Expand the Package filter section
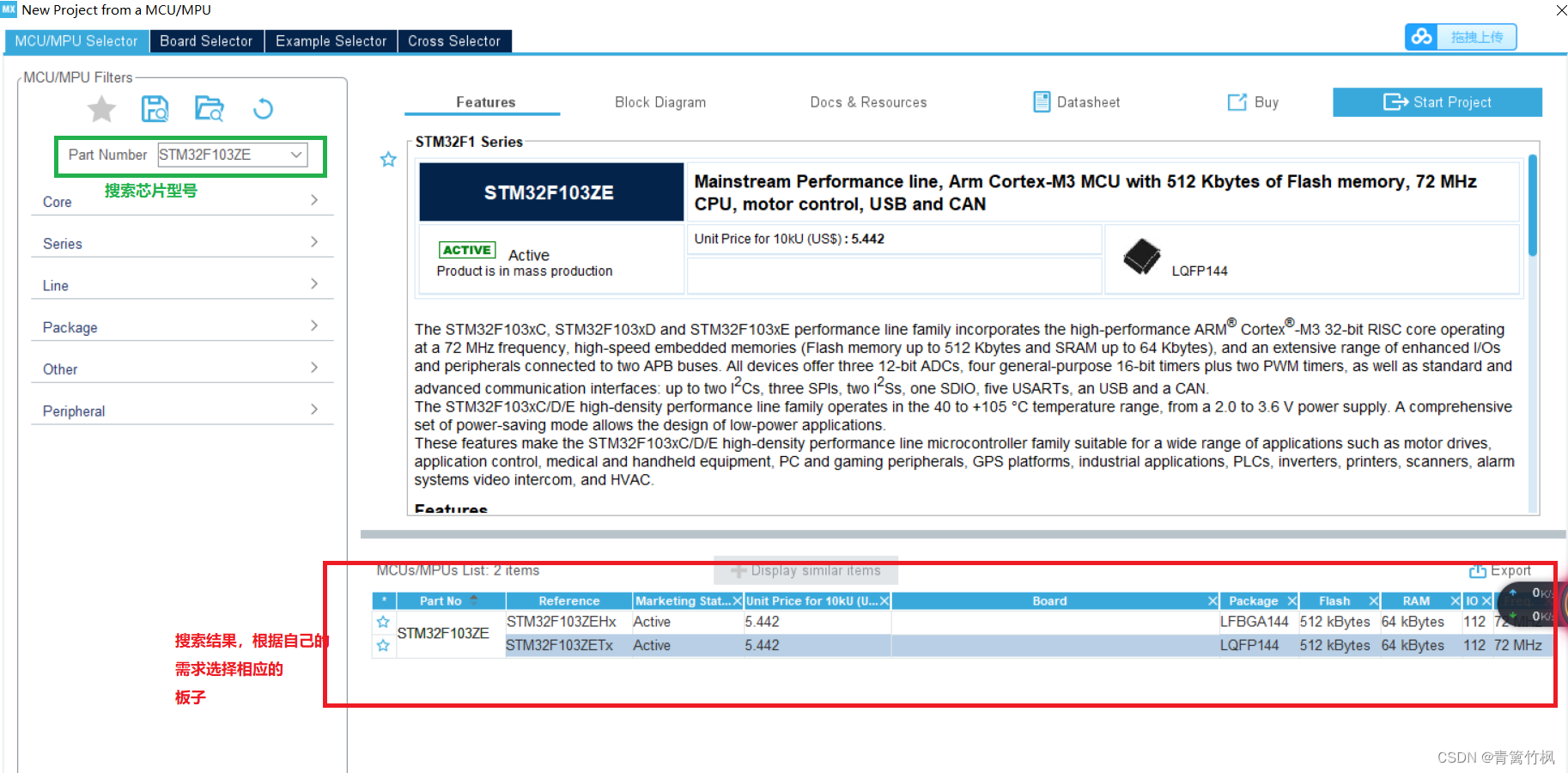Screen dimensions: 1568x773 (x=181, y=327)
